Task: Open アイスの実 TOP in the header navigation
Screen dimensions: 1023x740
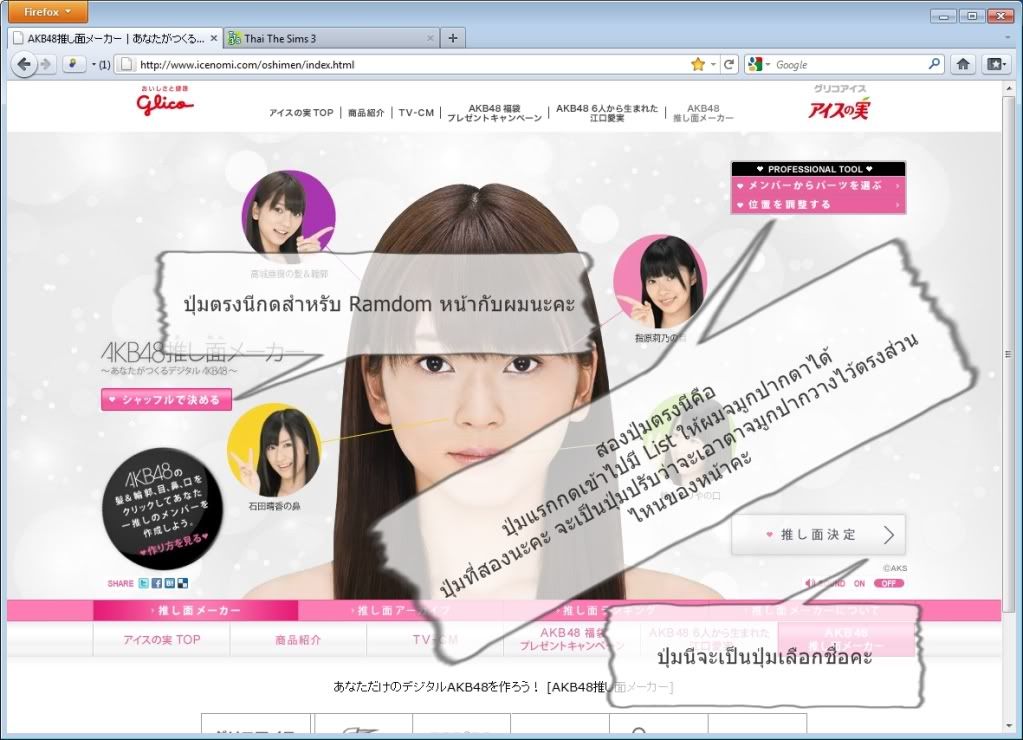Action: point(301,113)
